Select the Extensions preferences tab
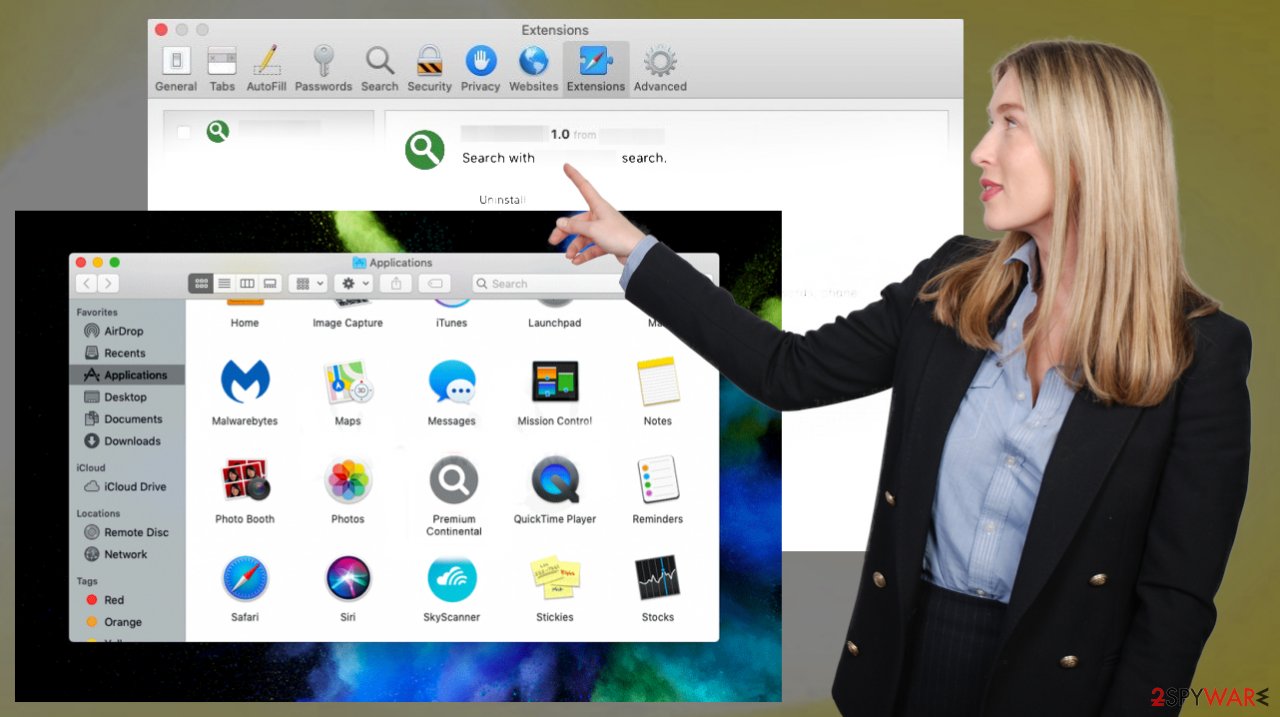 (x=596, y=69)
